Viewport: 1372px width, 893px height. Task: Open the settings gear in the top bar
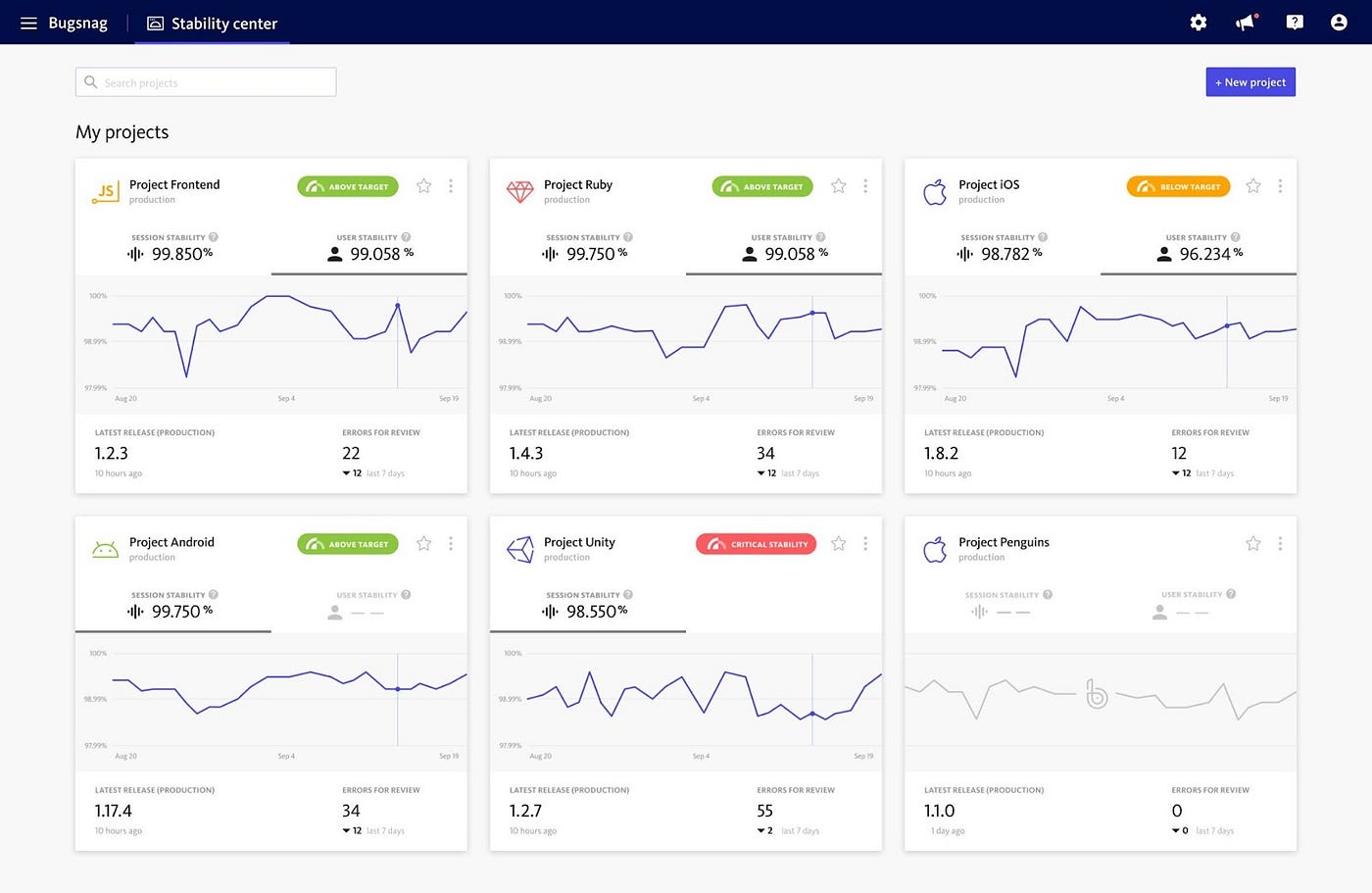point(1198,22)
